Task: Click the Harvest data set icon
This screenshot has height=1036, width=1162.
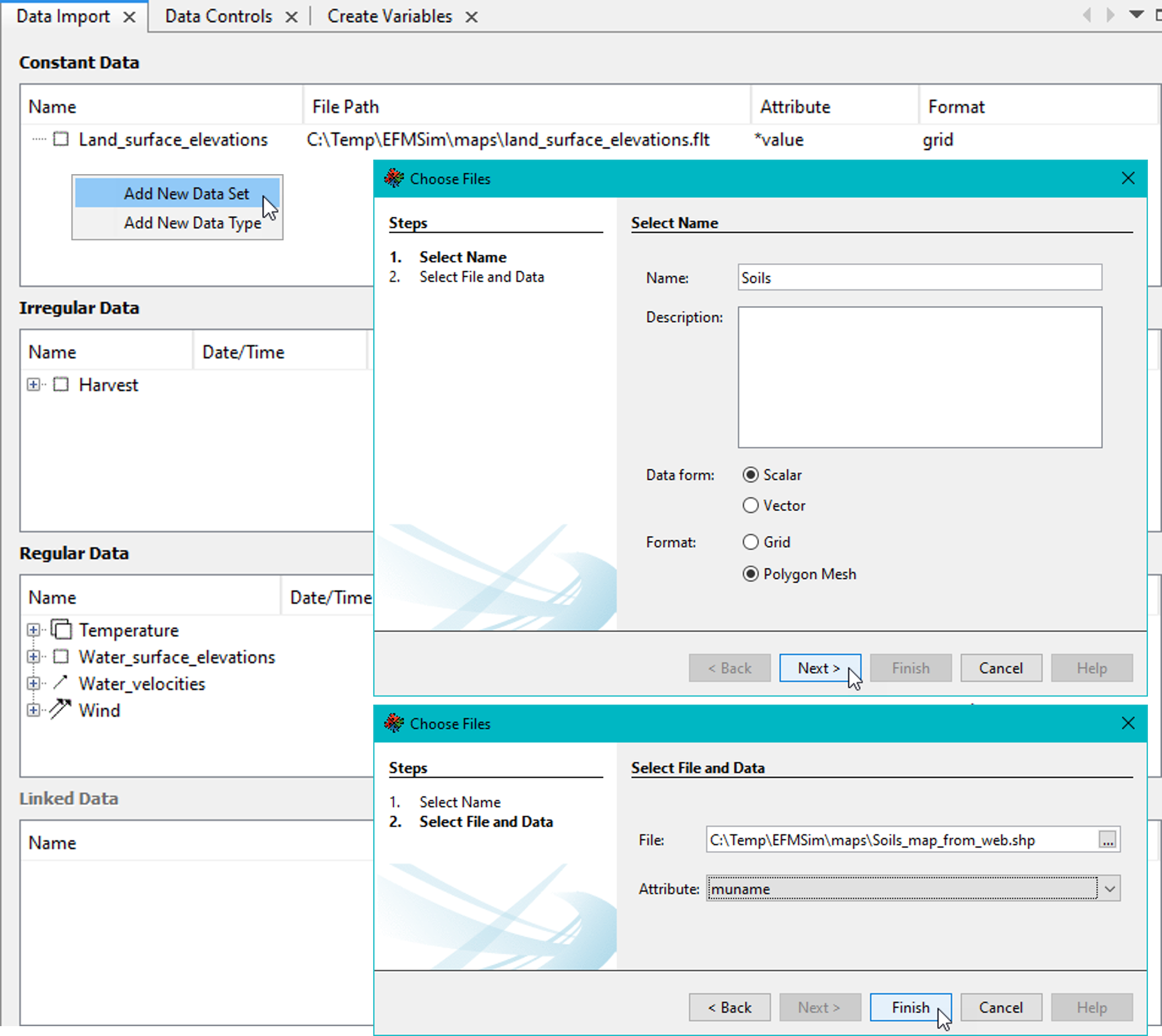Action: coord(61,385)
